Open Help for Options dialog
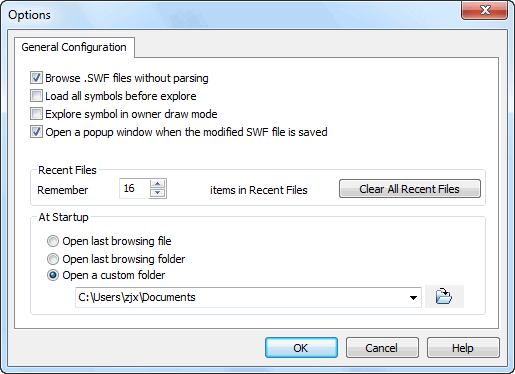Viewport: 515px width, 374px height. (463, 348)
